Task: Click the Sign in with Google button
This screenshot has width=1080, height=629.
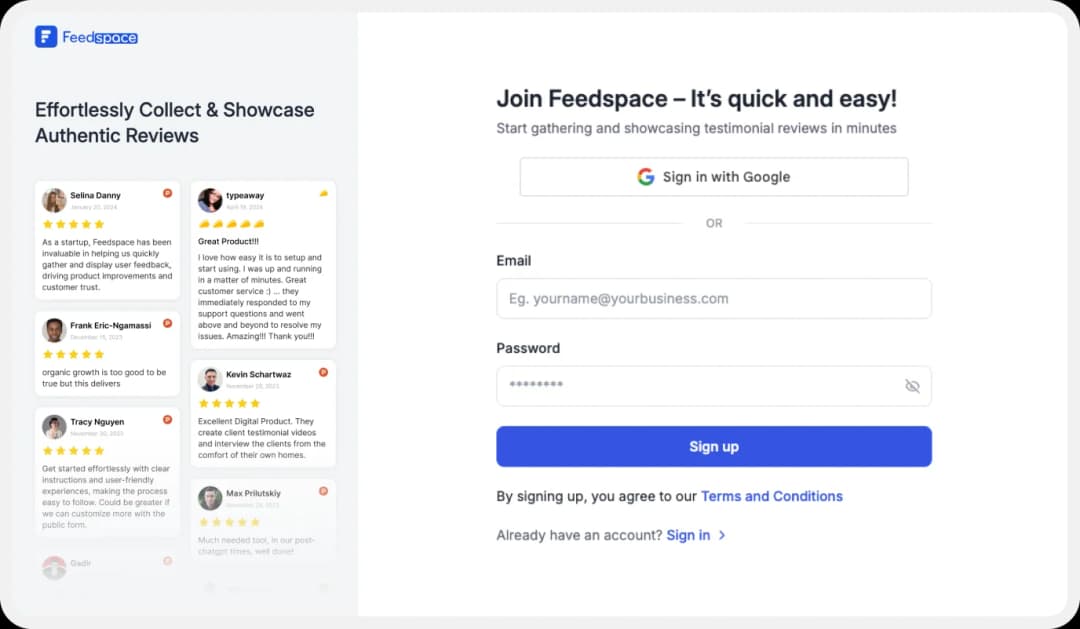Action: (713, 176)
